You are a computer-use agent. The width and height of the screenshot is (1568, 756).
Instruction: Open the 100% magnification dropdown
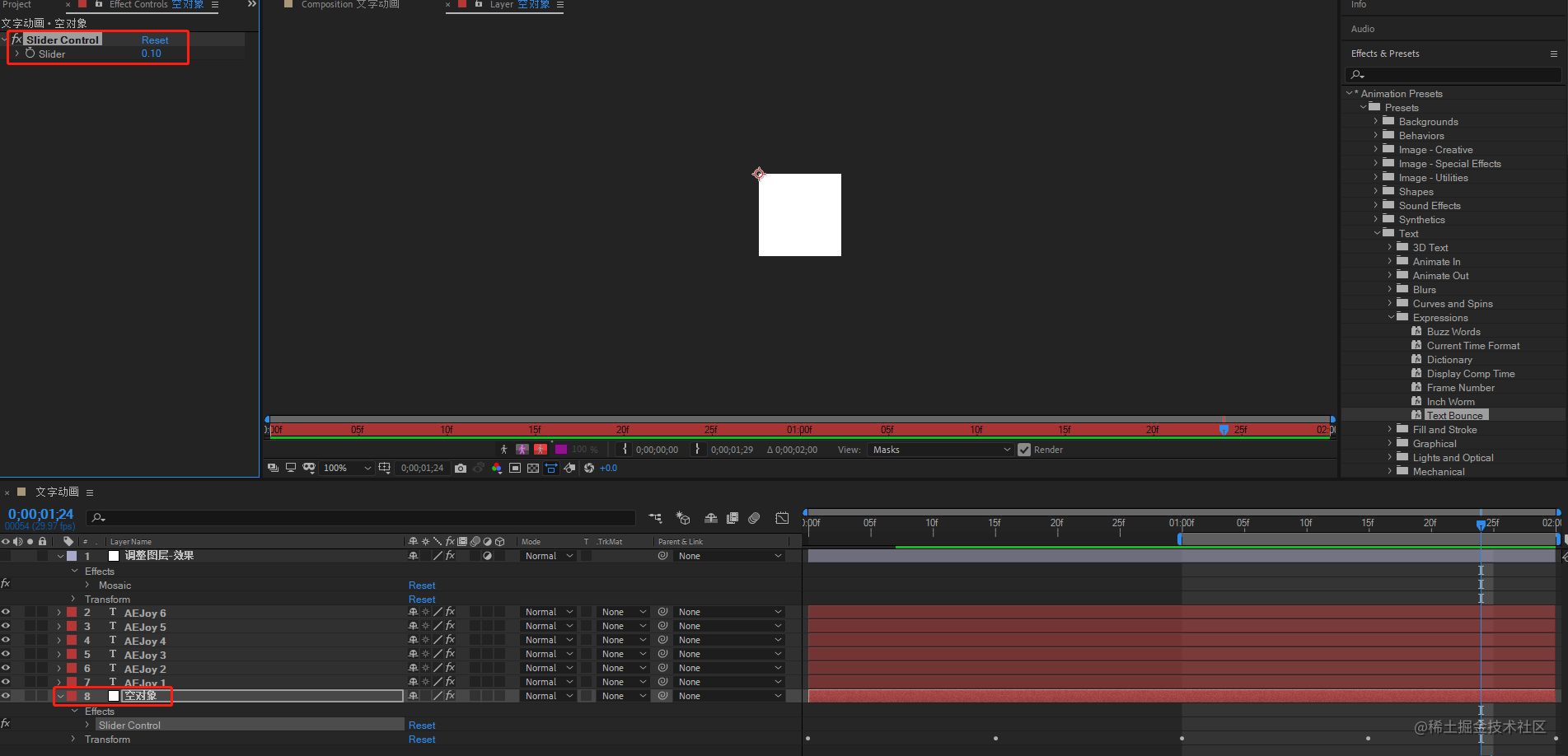click(347, 468)
